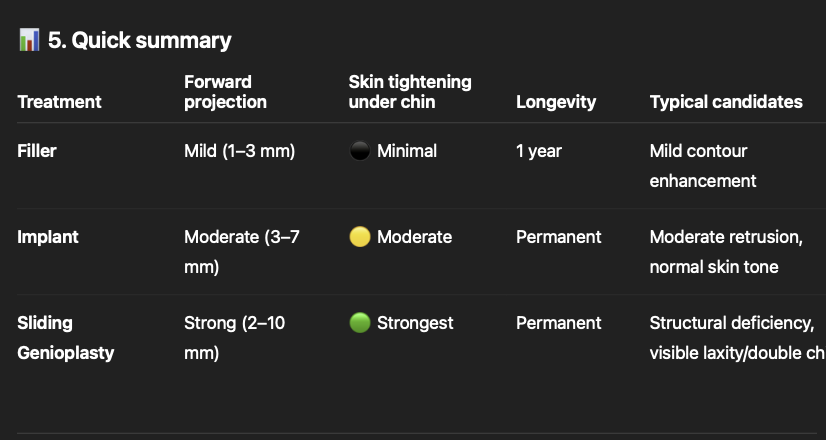Select the Filler row label
This screenshot has height=440, width=826.
(37, 151)
